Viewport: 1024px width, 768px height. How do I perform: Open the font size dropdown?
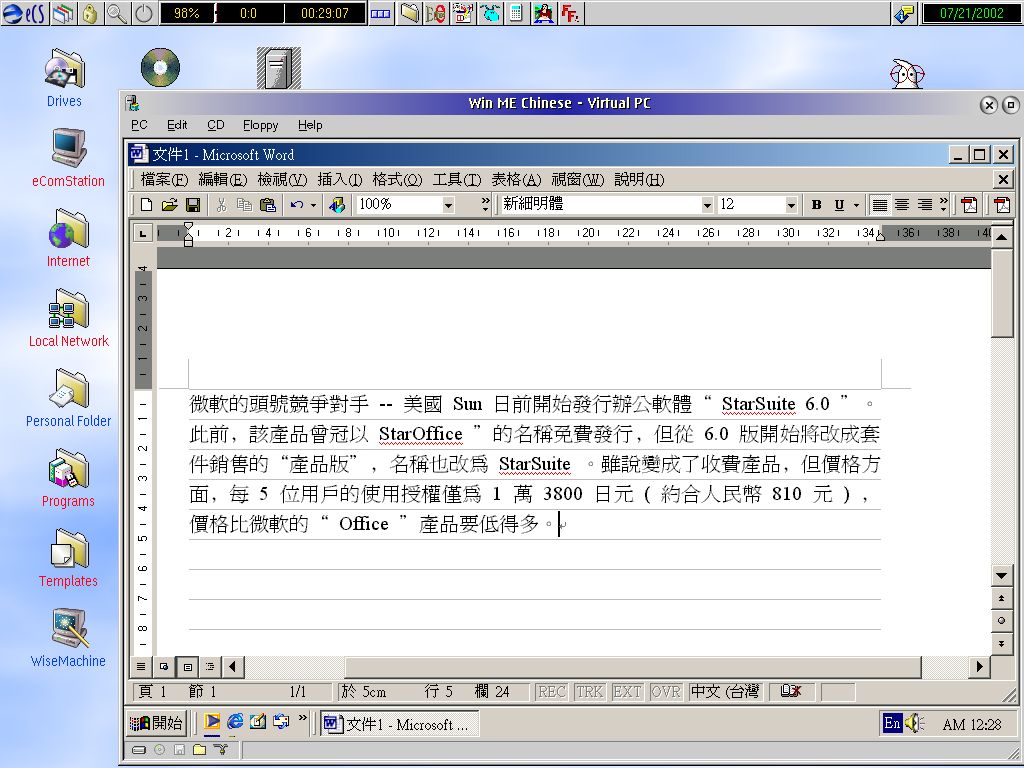[791, 205]
